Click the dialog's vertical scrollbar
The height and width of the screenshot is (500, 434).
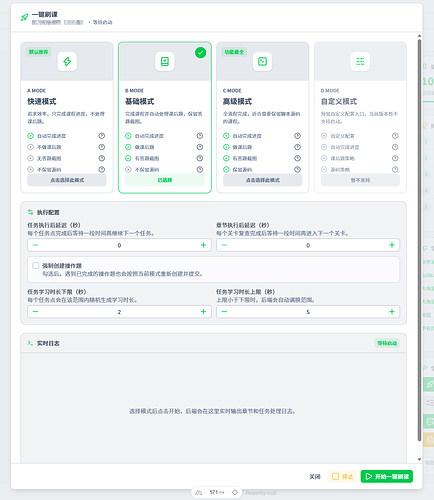point(419,240)
